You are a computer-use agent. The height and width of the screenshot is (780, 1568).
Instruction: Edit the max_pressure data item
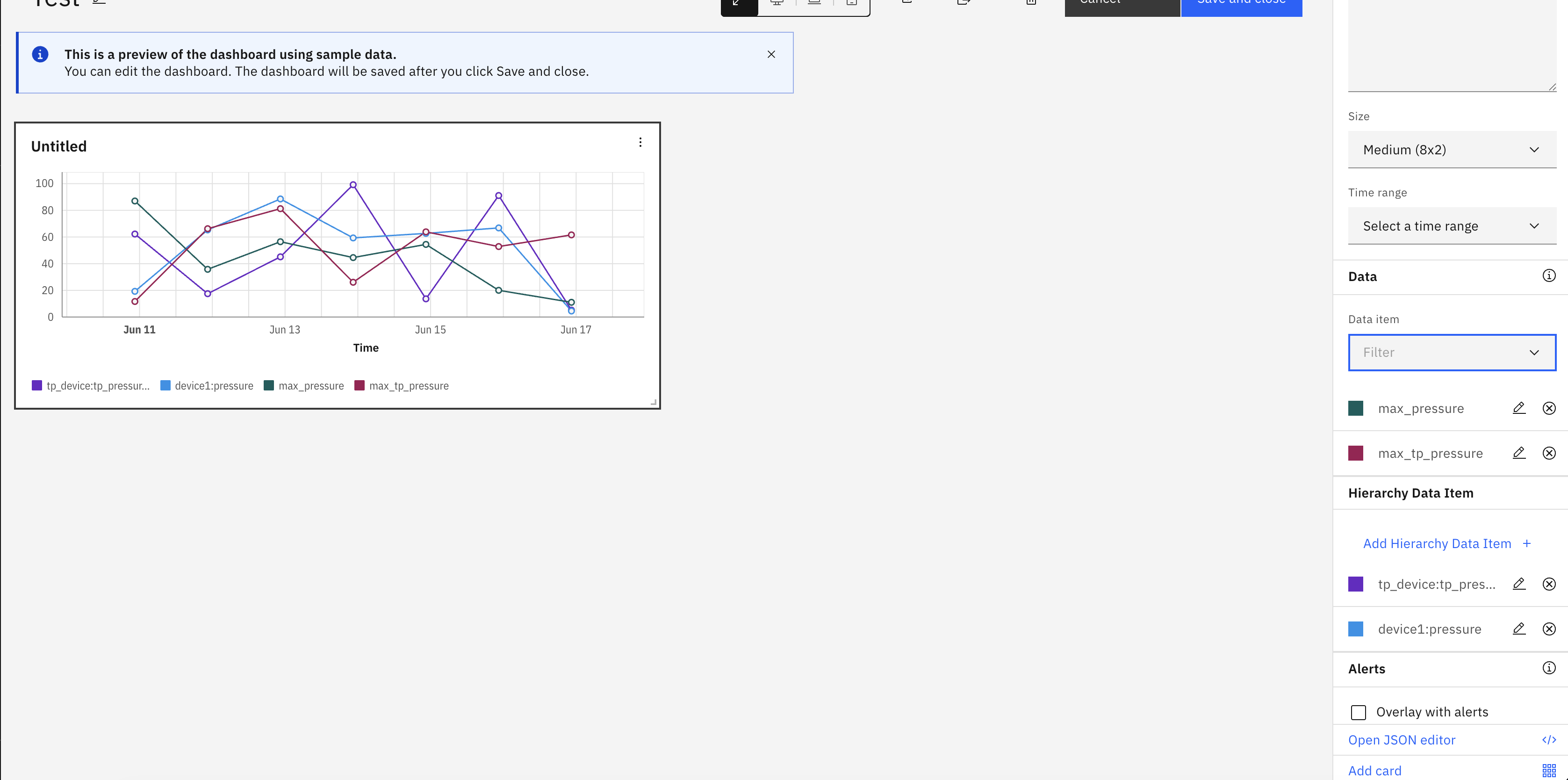pos(1519,408)
